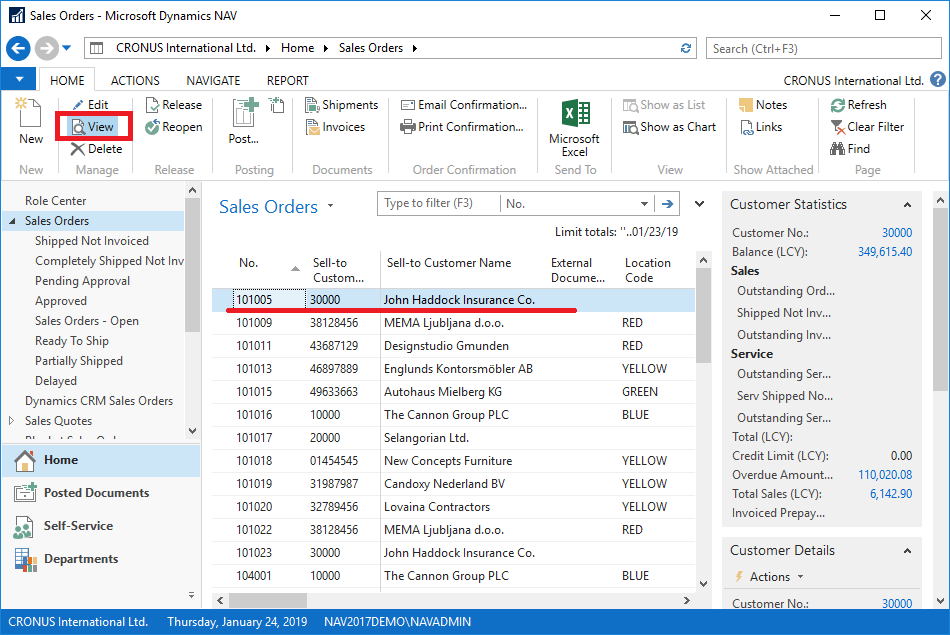Focus the Search (Ctrl+F3) box
The image size is (950, 635).
(823, 48)
